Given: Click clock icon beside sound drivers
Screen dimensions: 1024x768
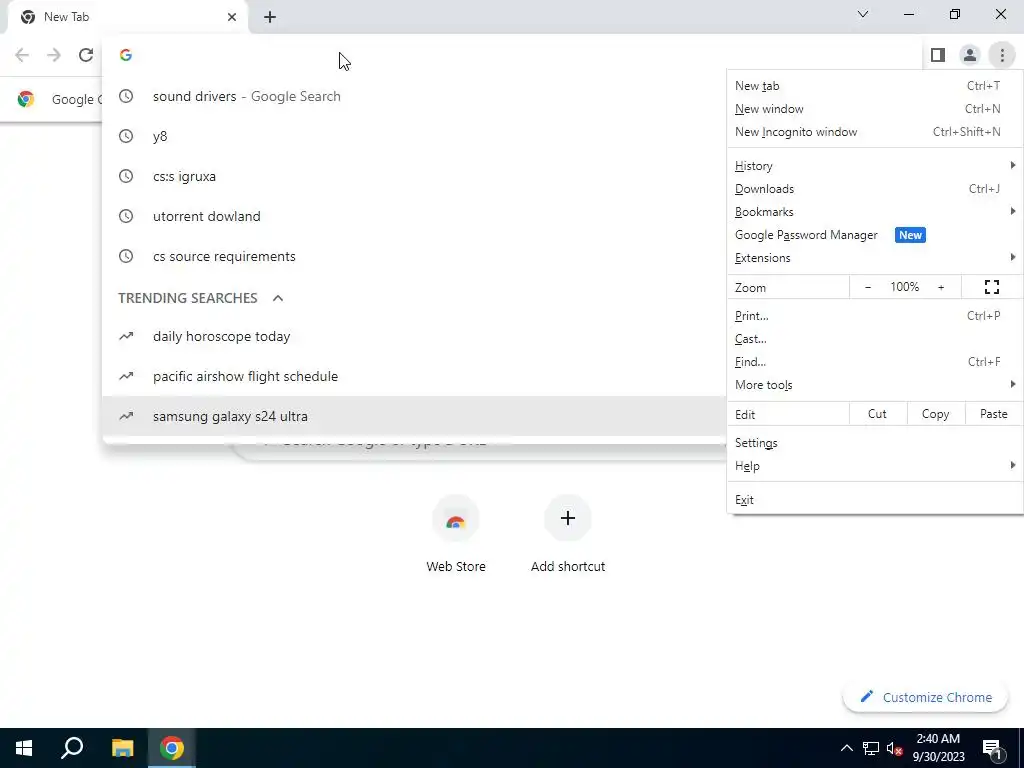Looking at the screenshot, I should (x=126, y=96).
